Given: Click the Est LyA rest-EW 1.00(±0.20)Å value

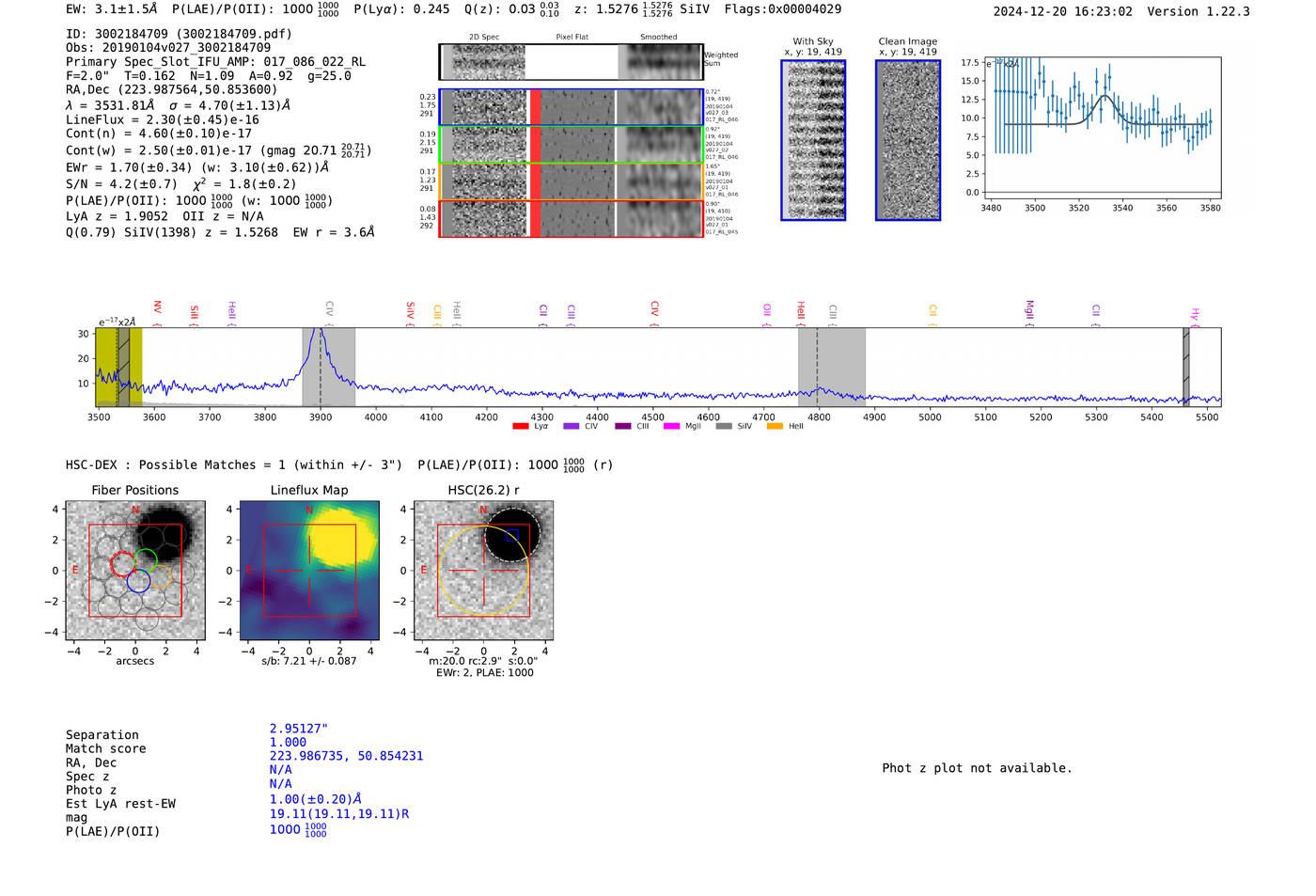Looking at the screenshot, I should click(x=316, y=799).
